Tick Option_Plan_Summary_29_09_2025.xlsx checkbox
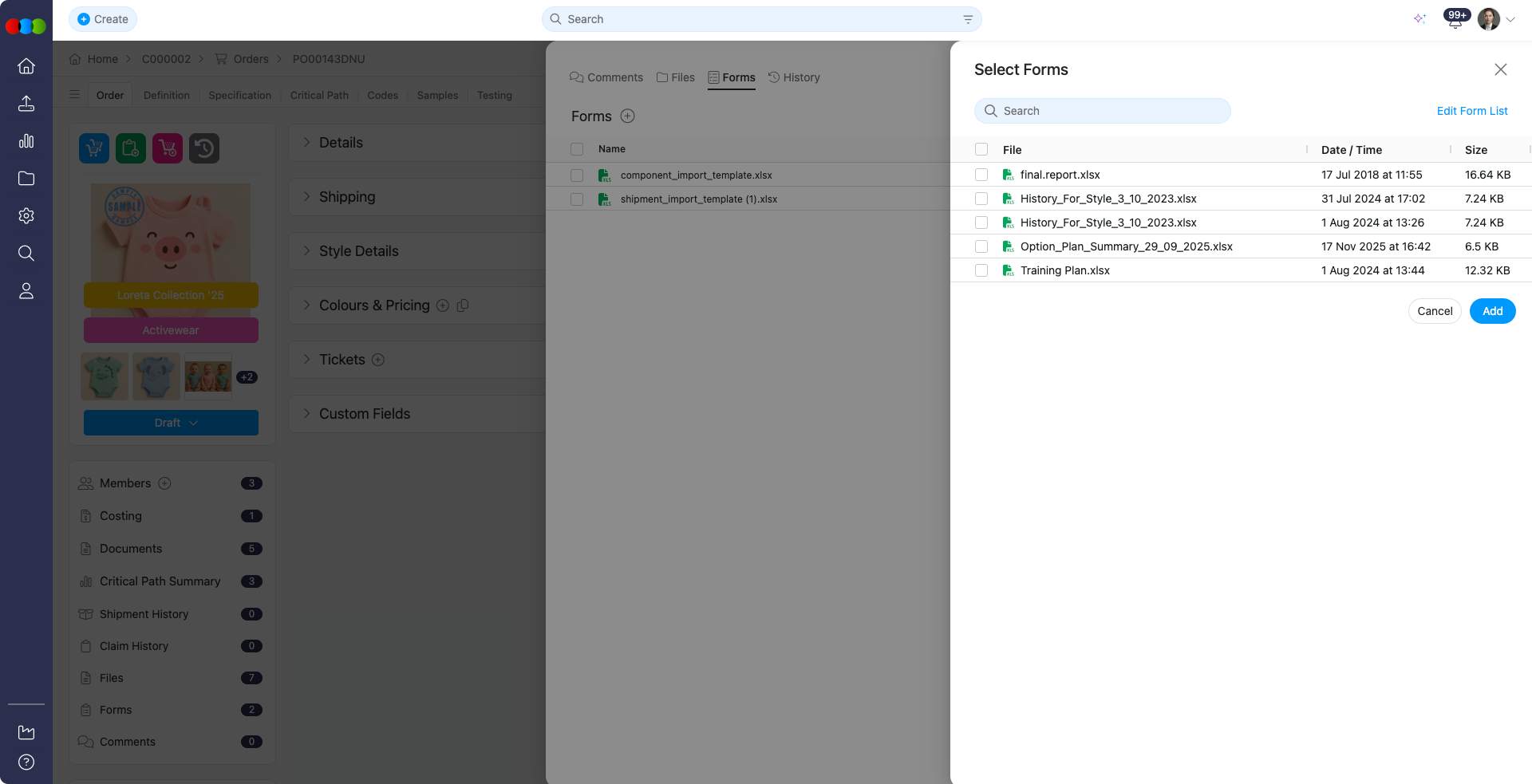This screenshot has width=1532, height=784. [x=981, y=246]
